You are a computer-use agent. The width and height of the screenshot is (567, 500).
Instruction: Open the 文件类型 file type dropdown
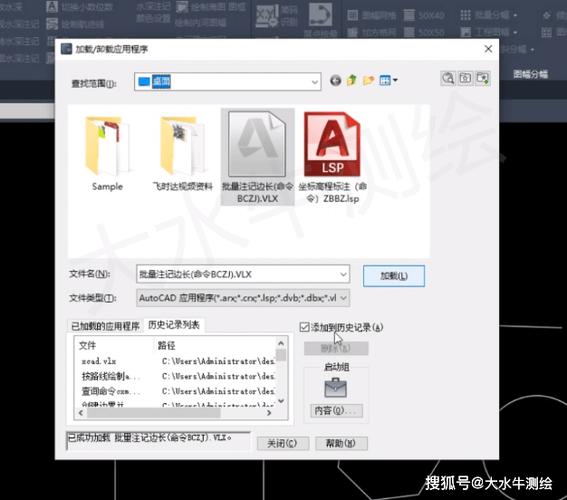coord(344,298)
